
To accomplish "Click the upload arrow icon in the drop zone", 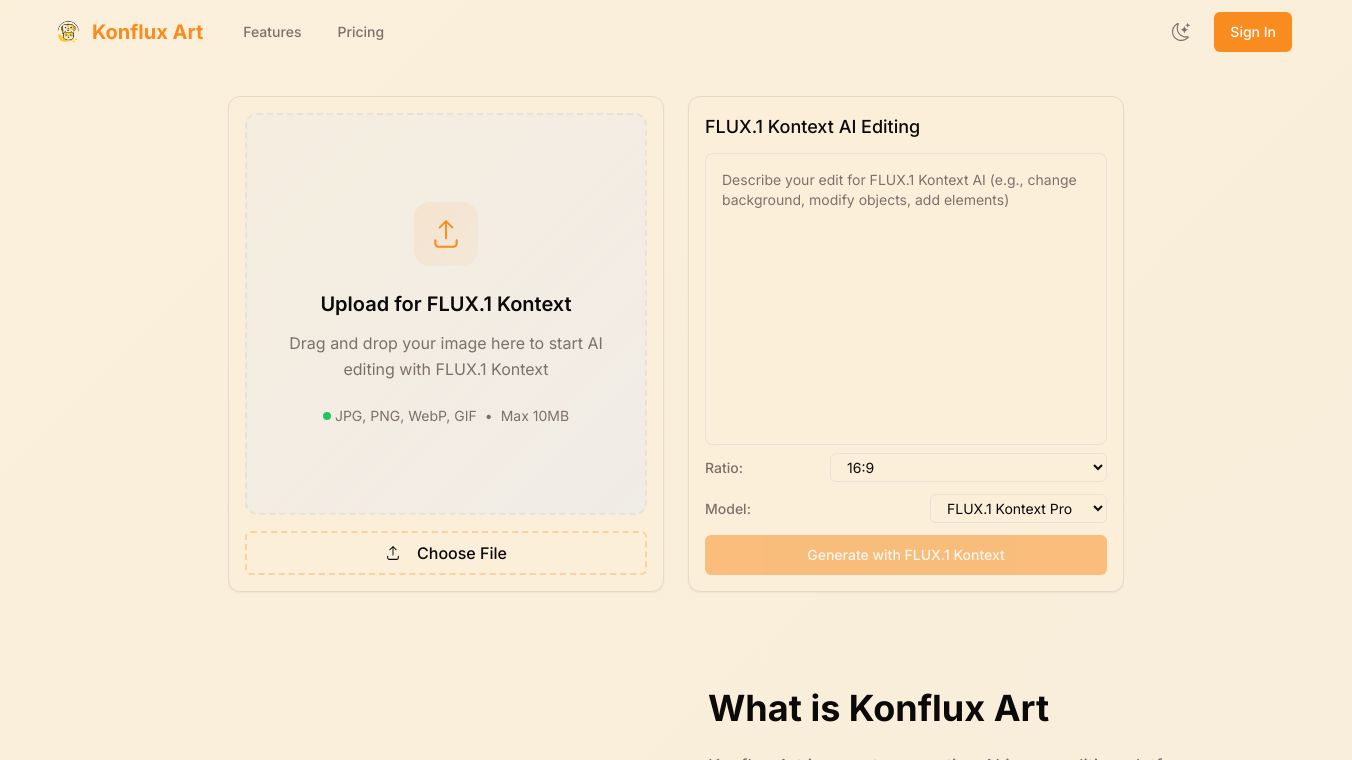I will click(x=446, y=234).
